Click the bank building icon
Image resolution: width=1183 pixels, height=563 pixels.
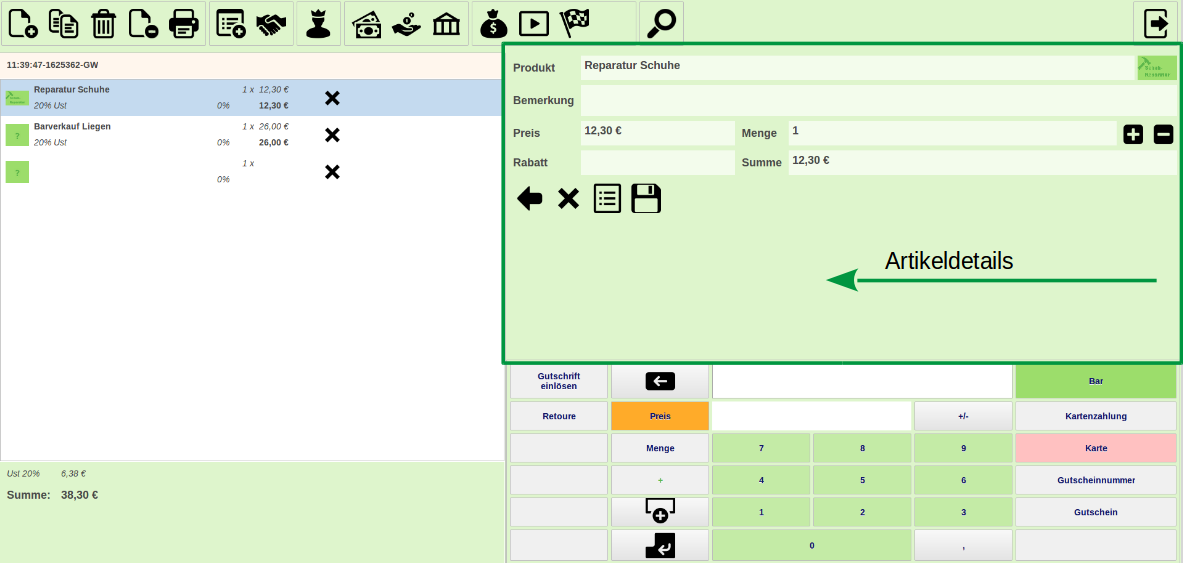[446, 23]
